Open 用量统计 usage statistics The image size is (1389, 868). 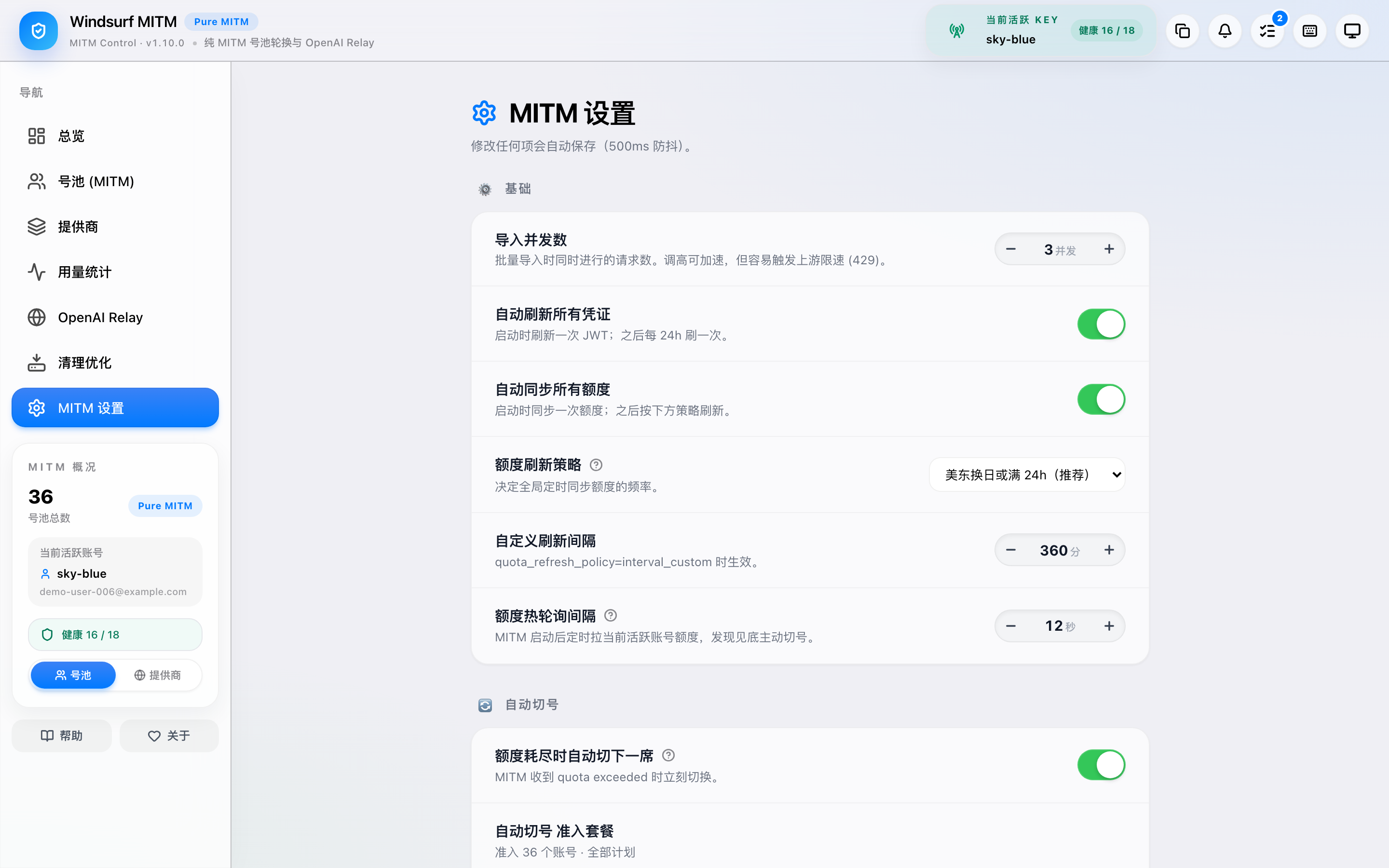point(115,272)
